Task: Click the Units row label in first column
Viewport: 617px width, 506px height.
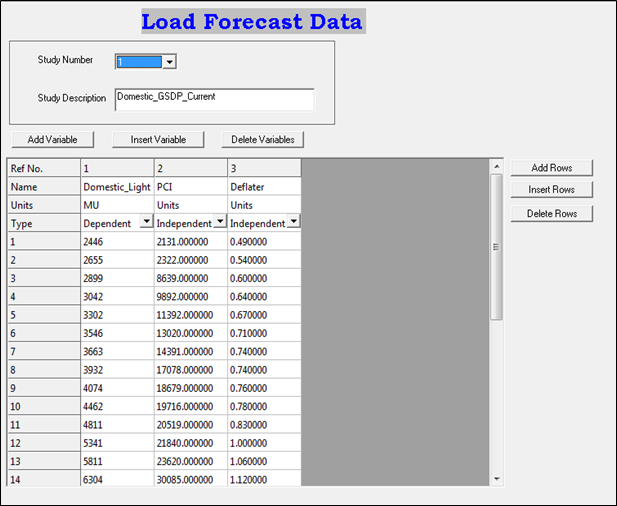Action: coord(44,205)
